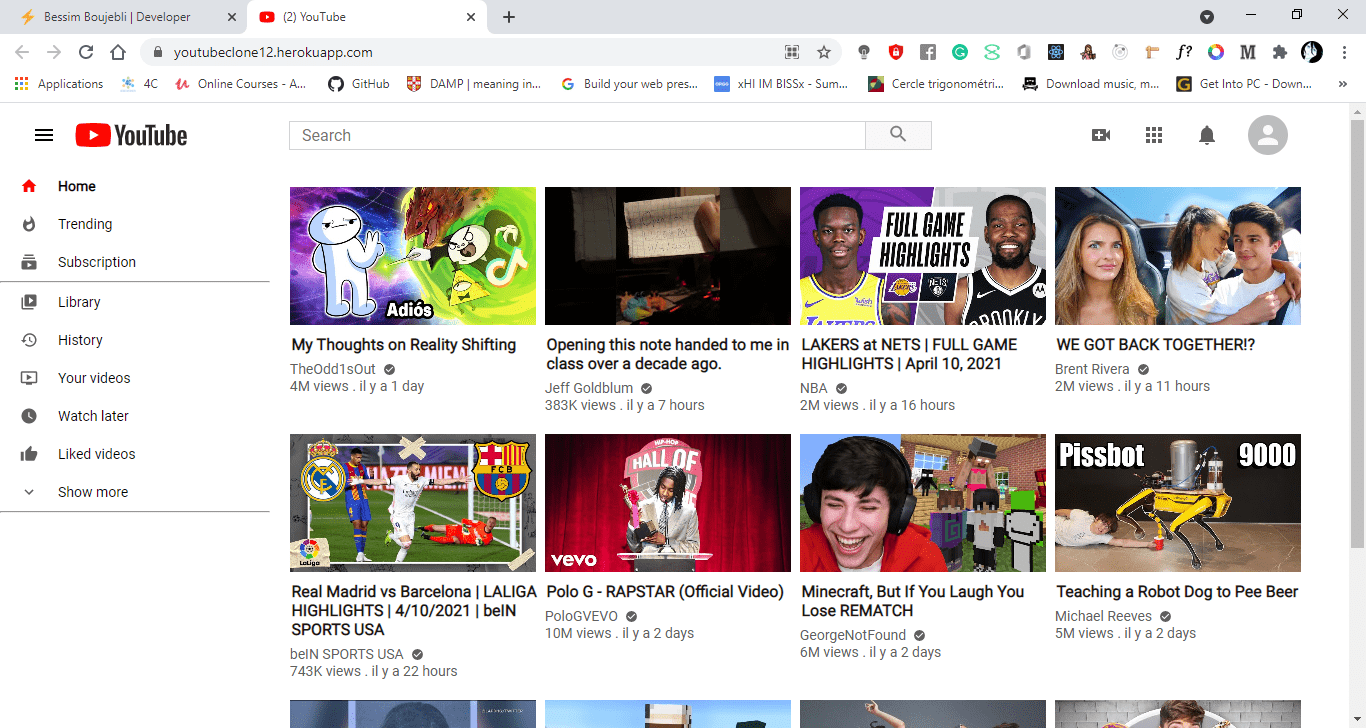Click the Watch later clock icon
This screenshot has width=1366, height=728.
[29, 416]
